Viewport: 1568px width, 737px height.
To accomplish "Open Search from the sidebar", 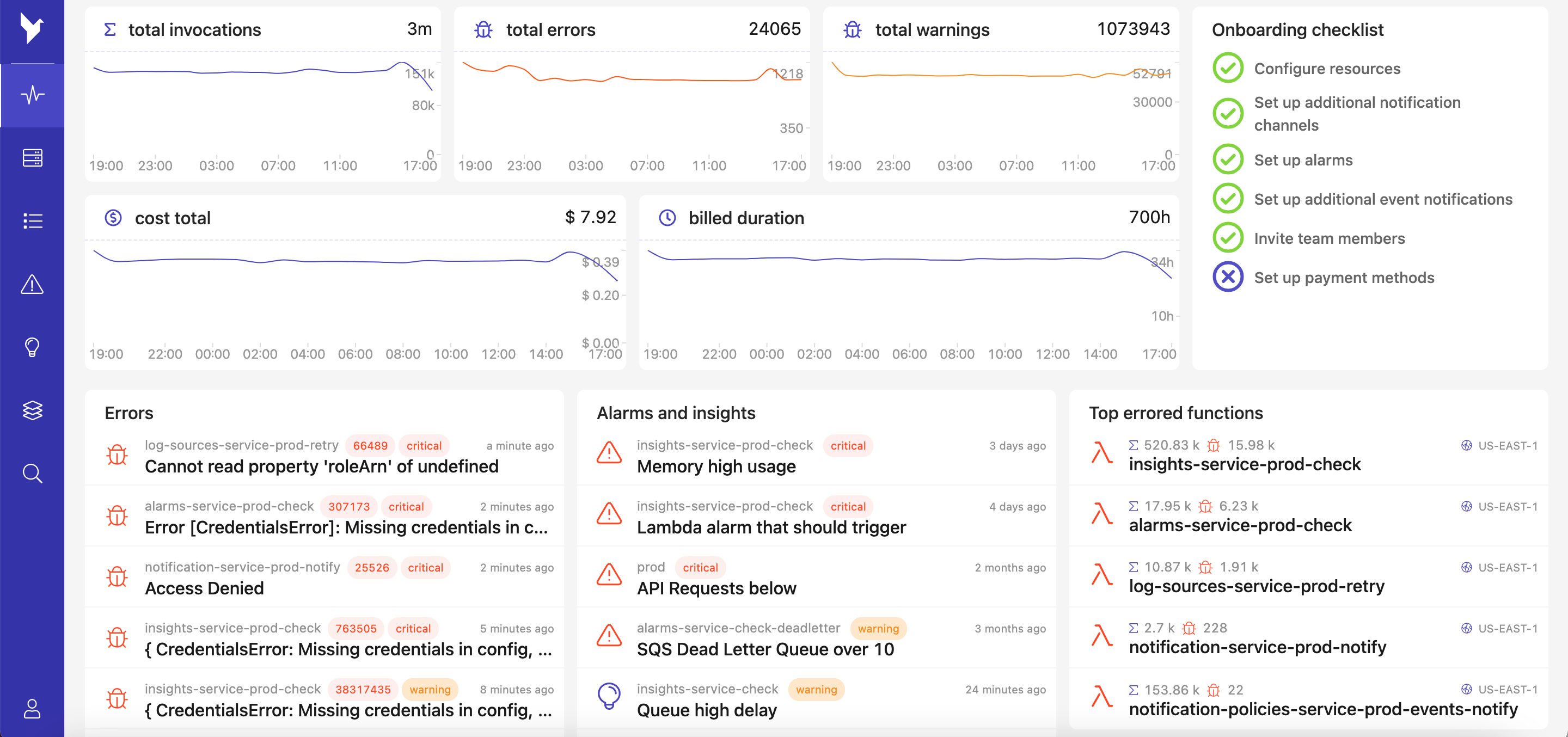I will 32,473.
